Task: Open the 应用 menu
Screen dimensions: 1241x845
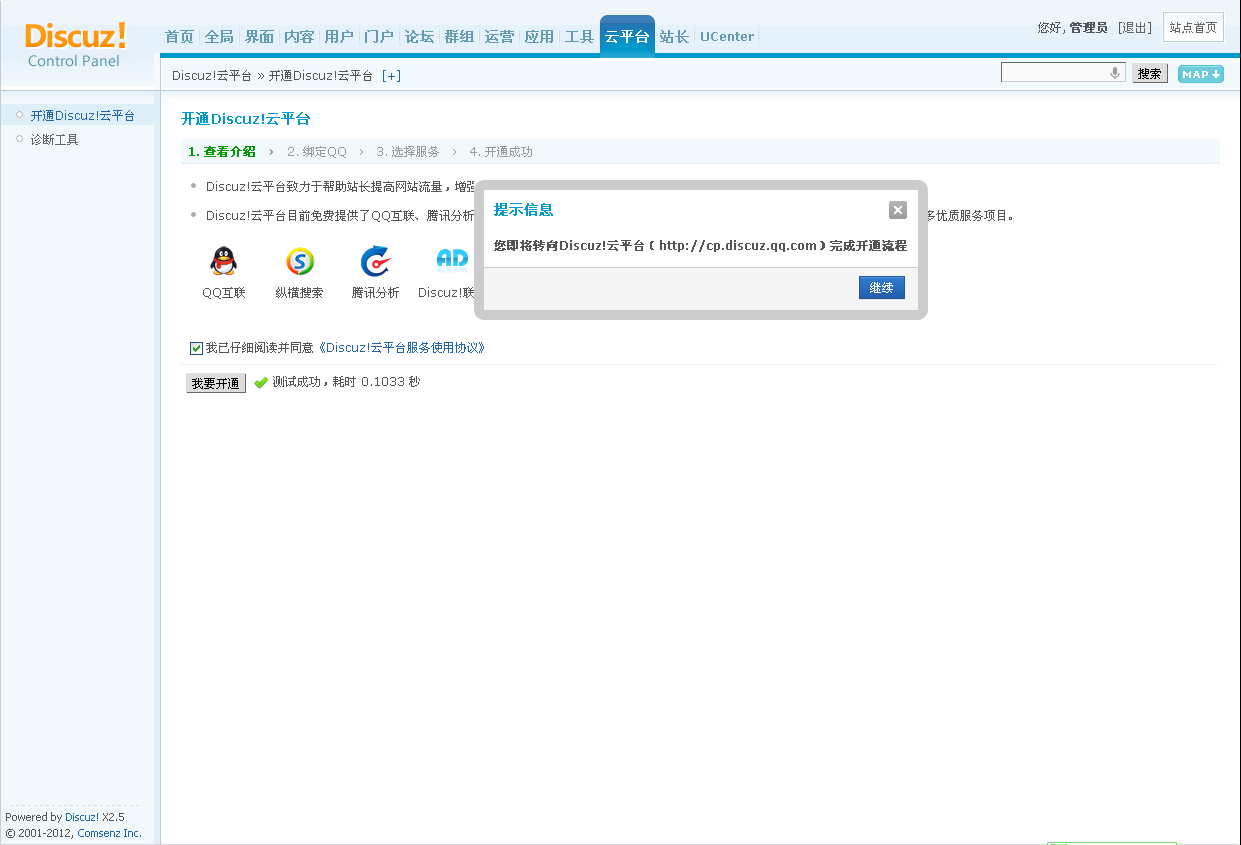Action: pos(539,37)
